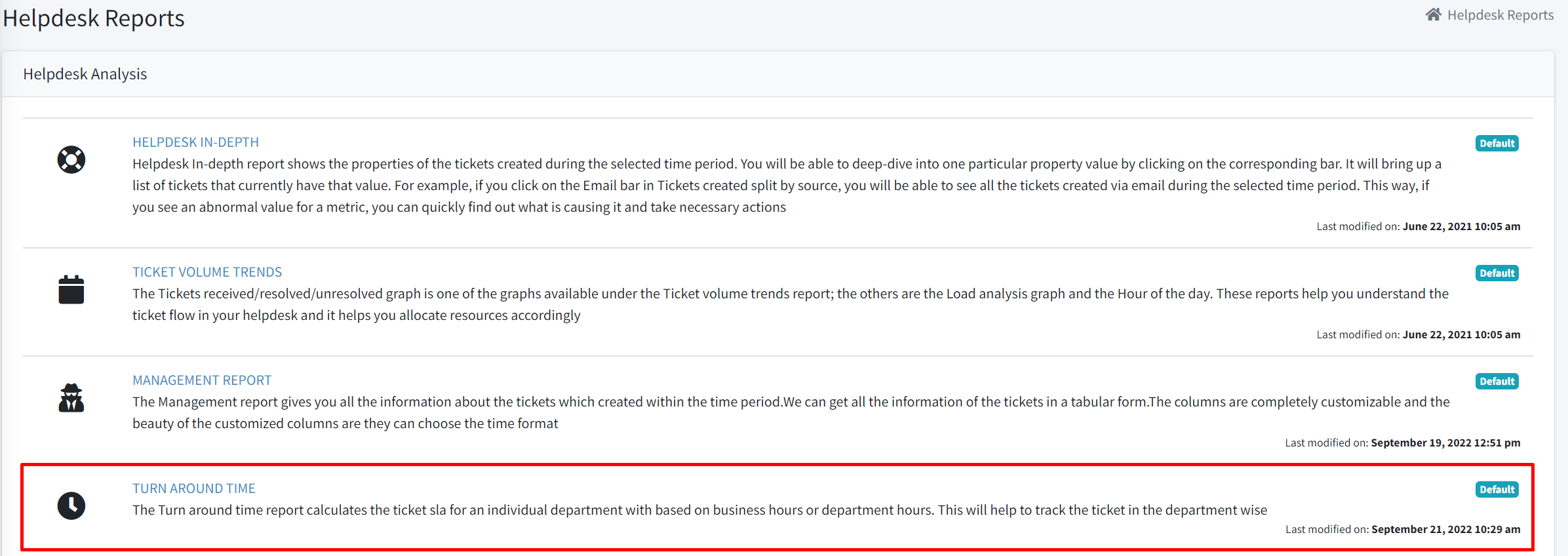
Task: Click the Helpdesk Reports page title
Action: [x=94, y=18]
